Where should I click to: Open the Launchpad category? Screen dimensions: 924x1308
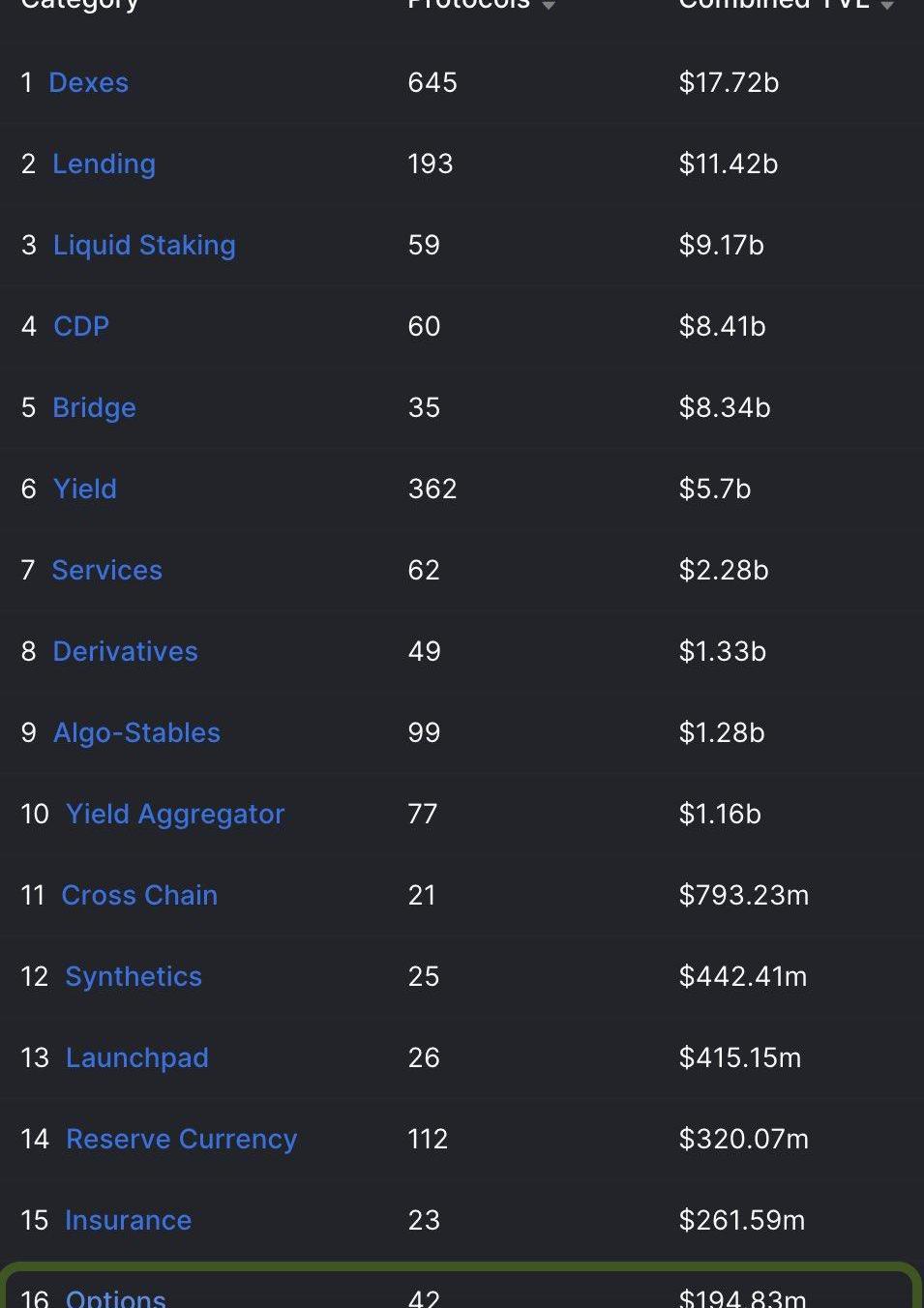[x=136, y=1058]
